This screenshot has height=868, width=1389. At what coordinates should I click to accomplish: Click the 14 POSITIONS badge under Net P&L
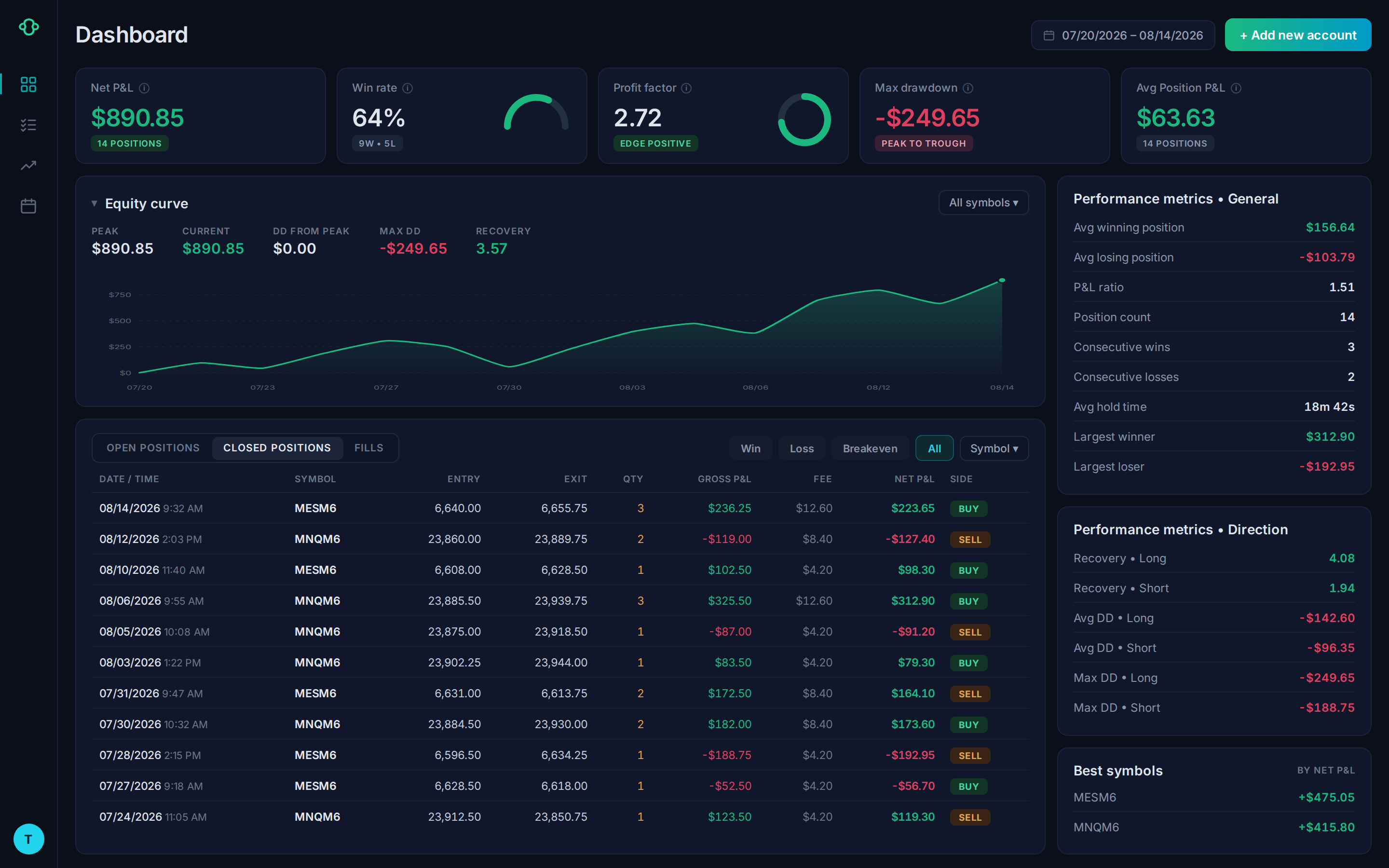pyautogui.click(x=129, y=144)
